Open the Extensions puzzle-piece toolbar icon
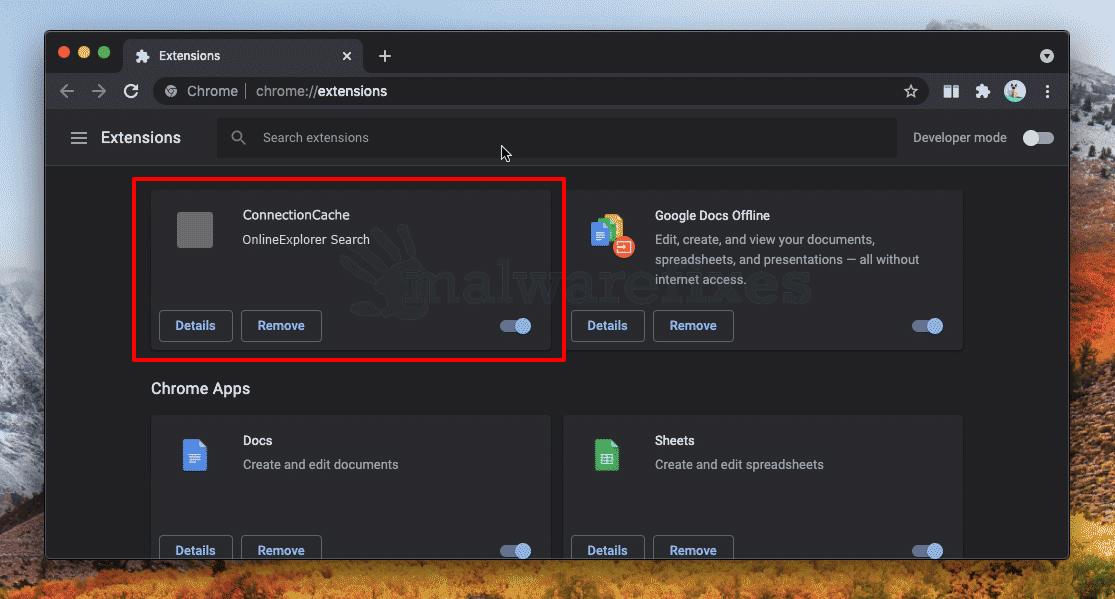The width and height of the screenshot is (1115, 599). (x=983, y=91)
